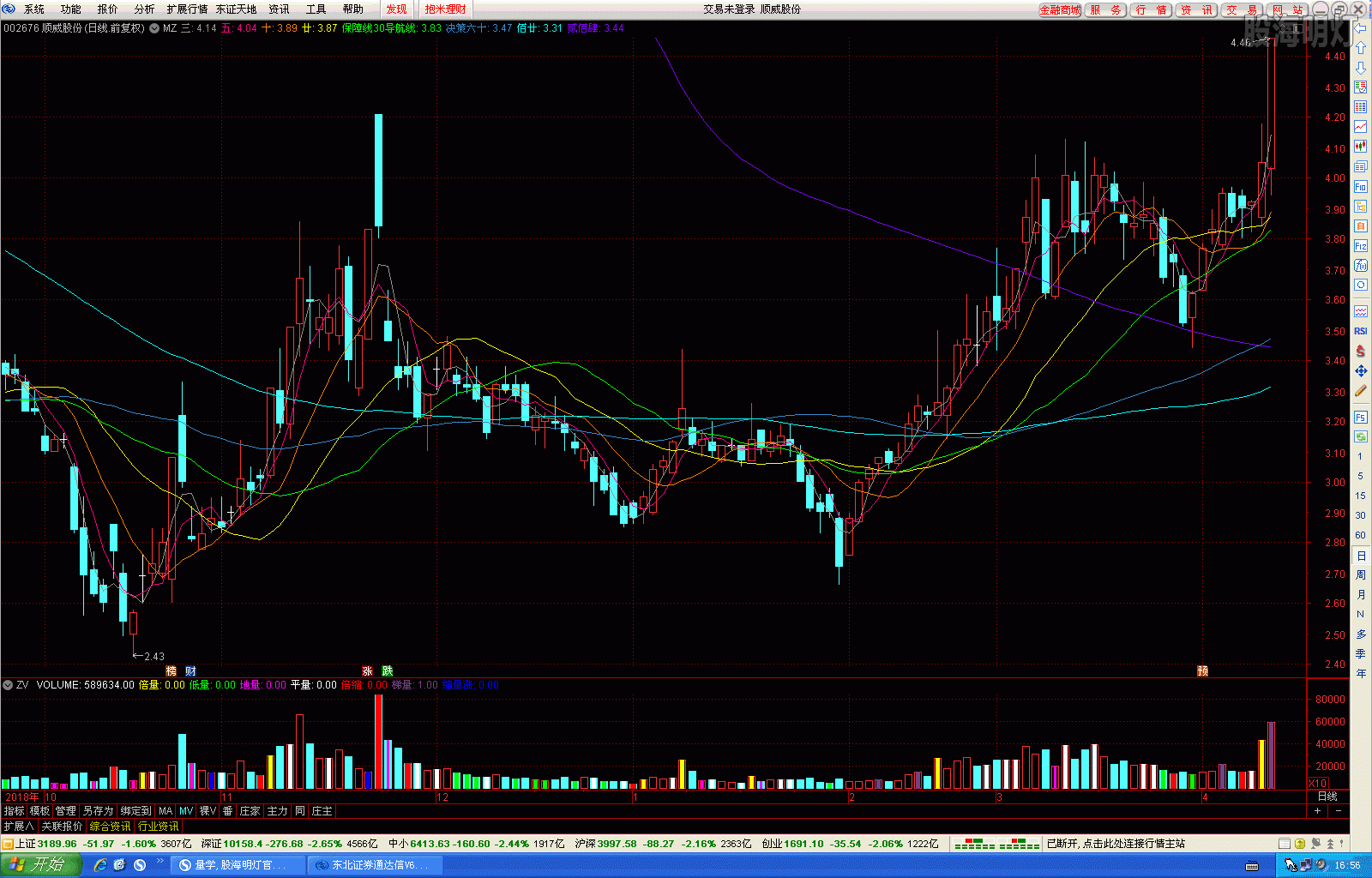Screen dimensions: 1372x878
Task: Click the orange document icon in right toolbar
Action: pyautogui.click(x=1361, y=226)
